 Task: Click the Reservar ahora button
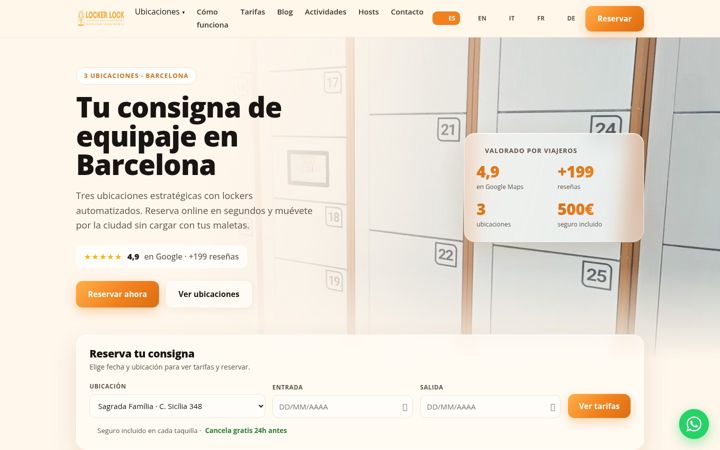(118, 294)
